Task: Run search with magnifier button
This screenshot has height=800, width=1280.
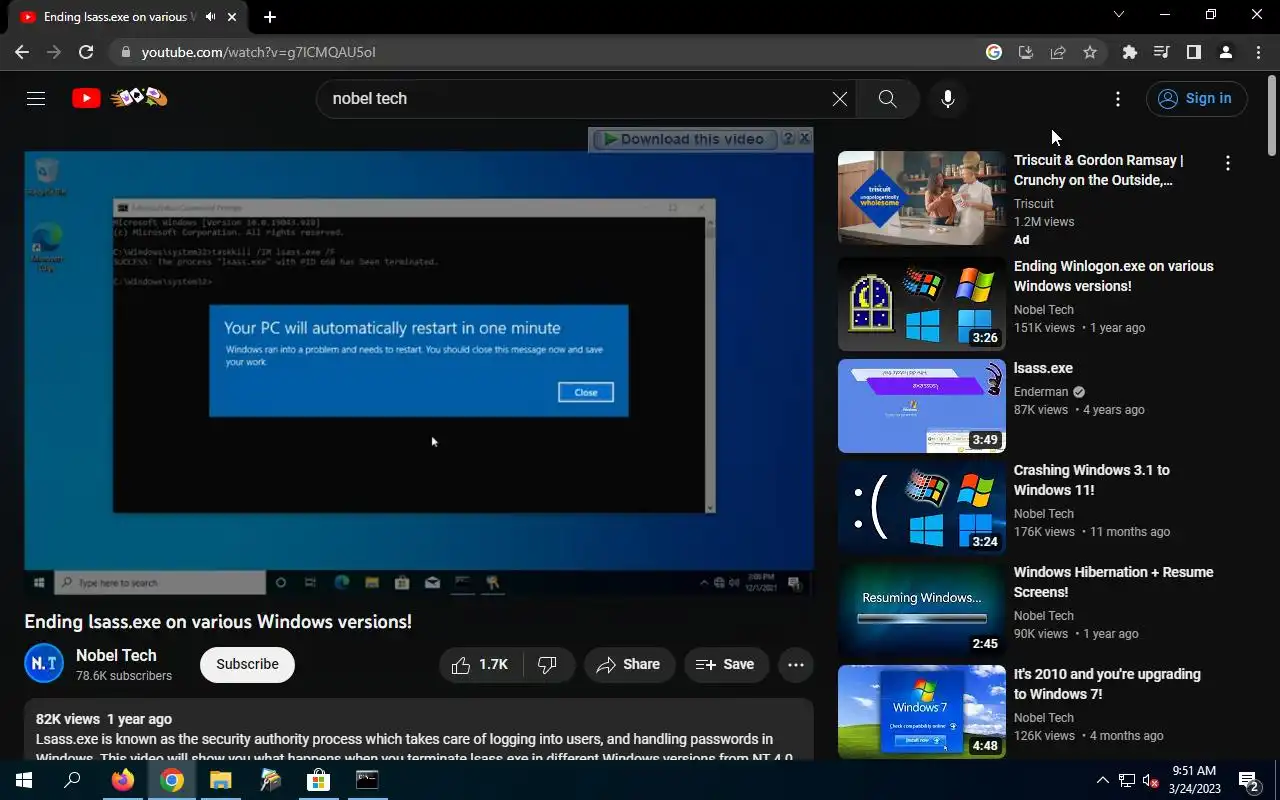Action: click(887, 99)
